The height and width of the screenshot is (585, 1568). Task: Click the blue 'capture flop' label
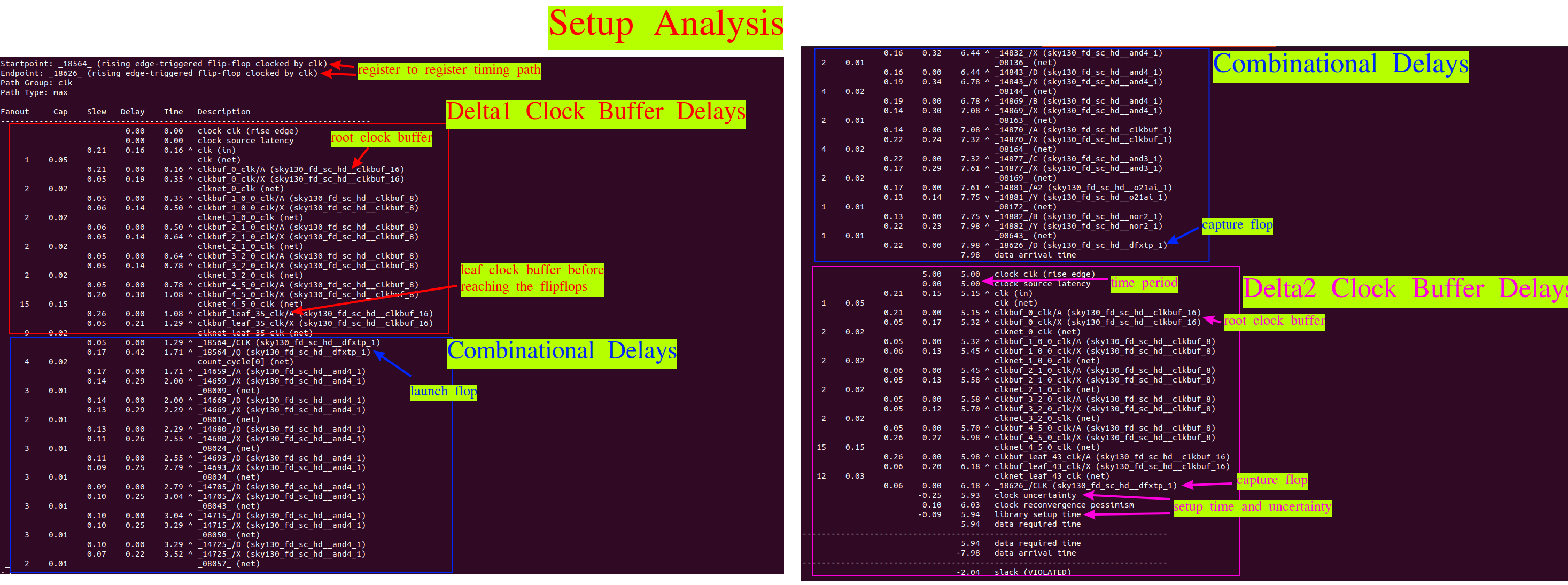pyautogui.click(x=1236, y=225)
